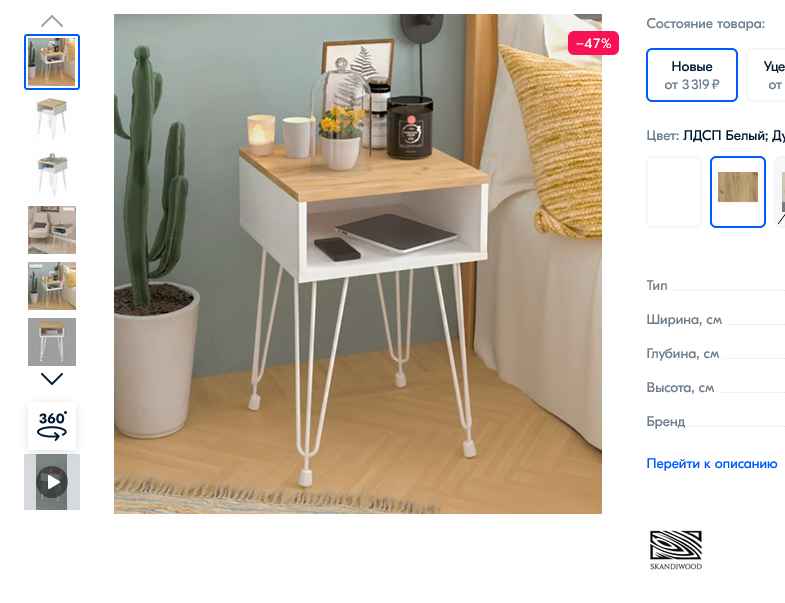Click the SKANDIWOOD brand logo
The height and width of the screenshot is (603, 785).
[676, 550]
